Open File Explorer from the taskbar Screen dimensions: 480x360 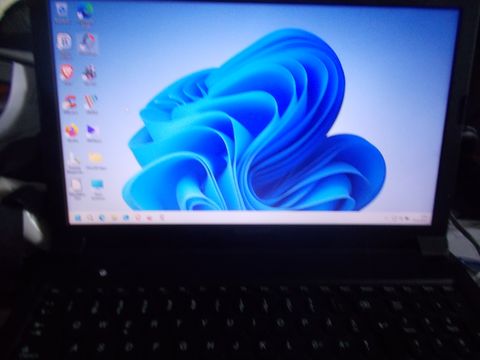tap(114, 218)
